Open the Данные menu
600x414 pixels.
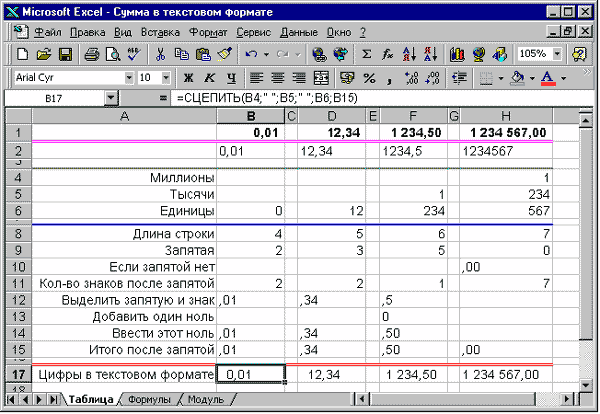pos(299,33)
